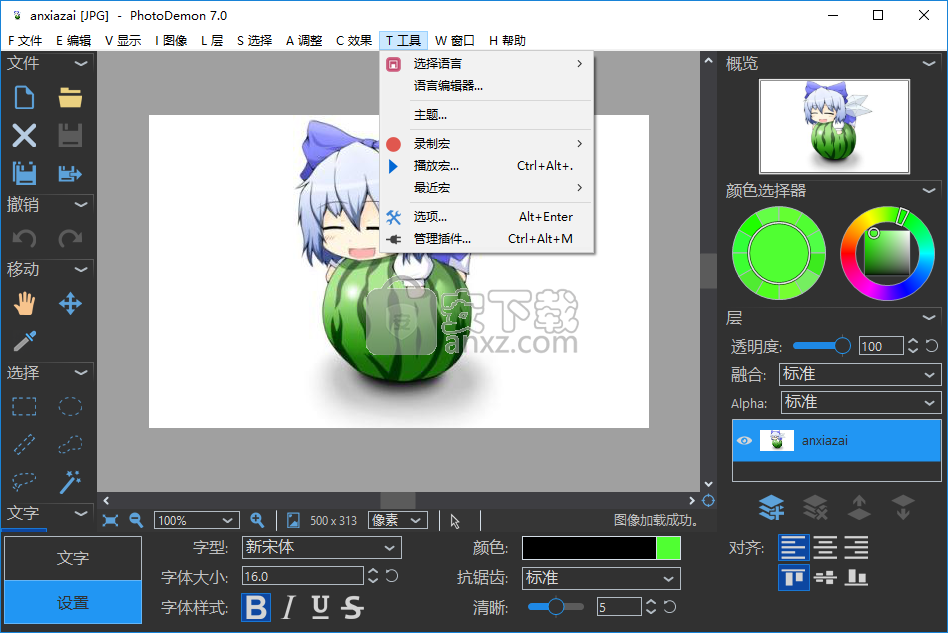Image resolution: width=948 pixels, height=633 pixels.
Task: Click the save-as export arrow icon
Action: coord(70,174)
